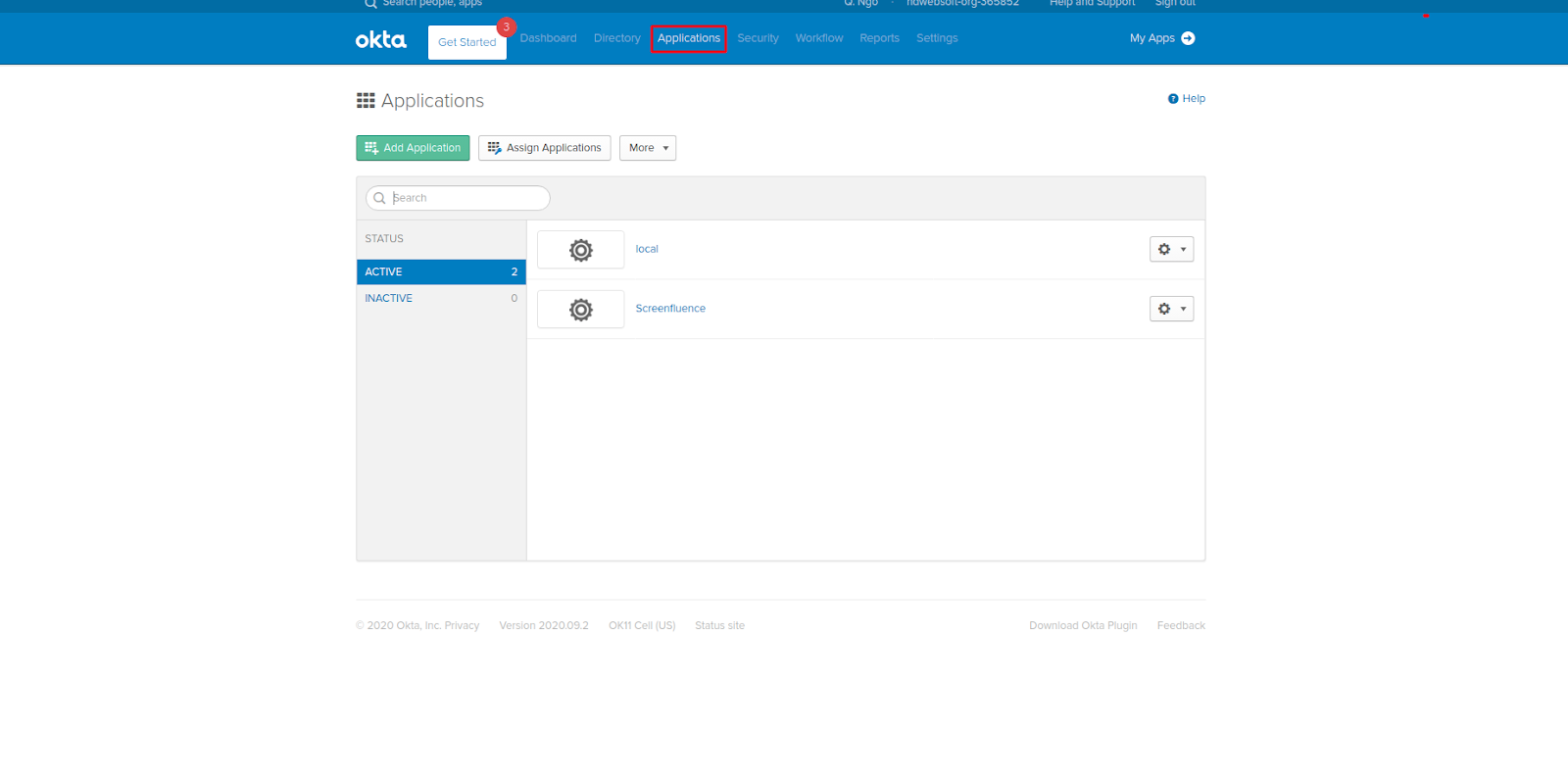Click the Assign Applications button
This screenshot has width=1568, height=783.
pyautogui.click(x=544, y=148)
